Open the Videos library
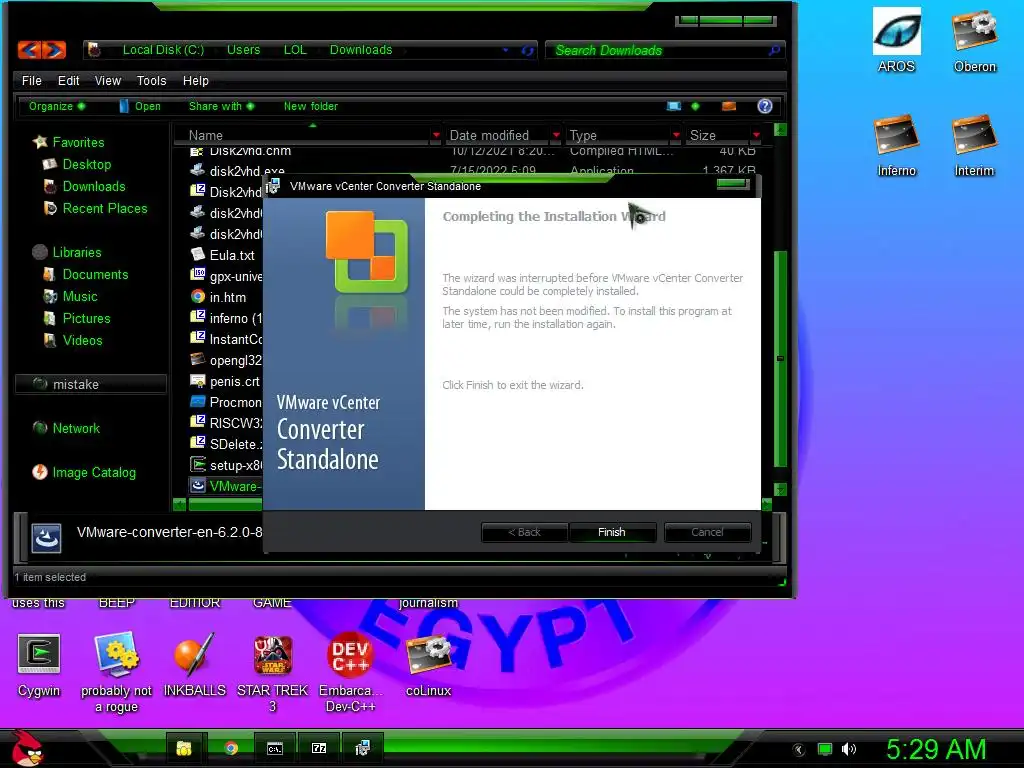 click(x=72, y=340)
